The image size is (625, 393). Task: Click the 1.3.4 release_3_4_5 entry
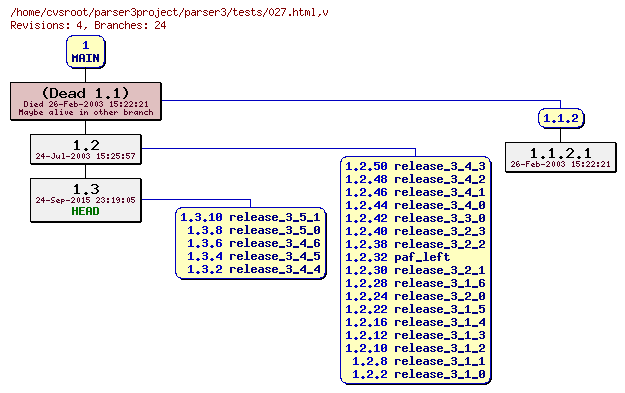click(254, 256)
